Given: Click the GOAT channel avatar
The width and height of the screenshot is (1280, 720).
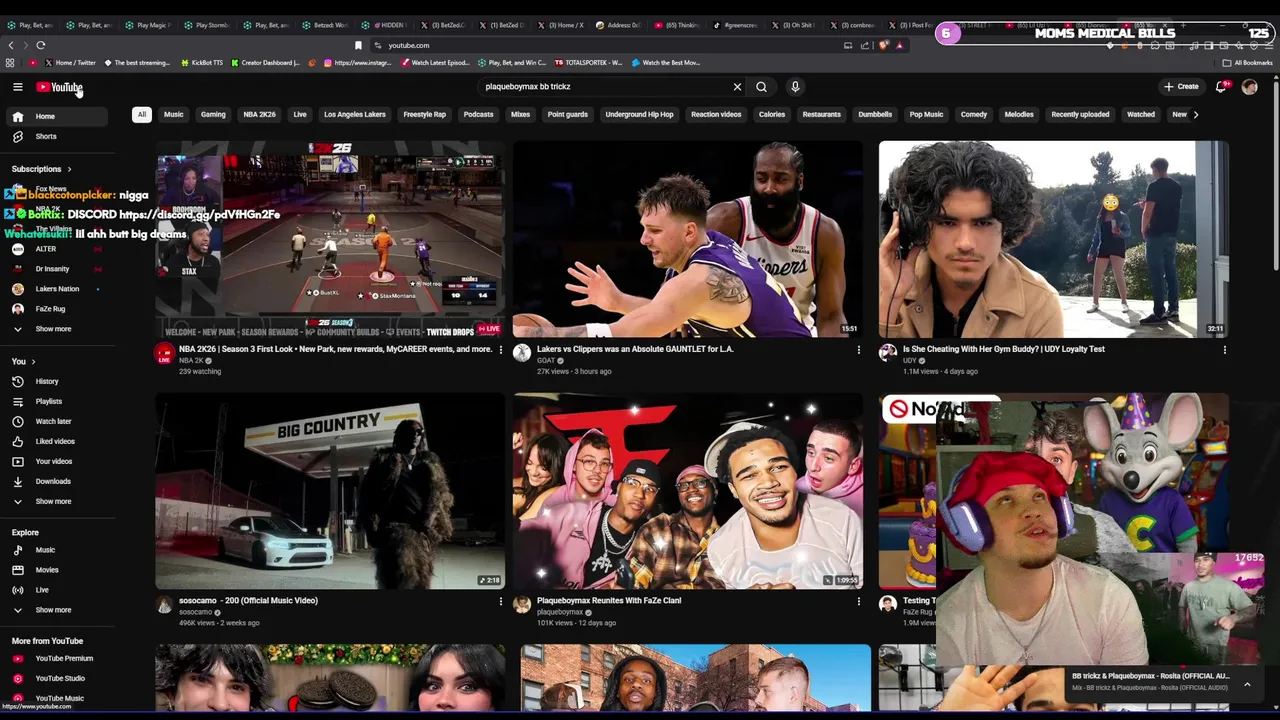Looking at the screenshot, I should (x=522, y=352).
